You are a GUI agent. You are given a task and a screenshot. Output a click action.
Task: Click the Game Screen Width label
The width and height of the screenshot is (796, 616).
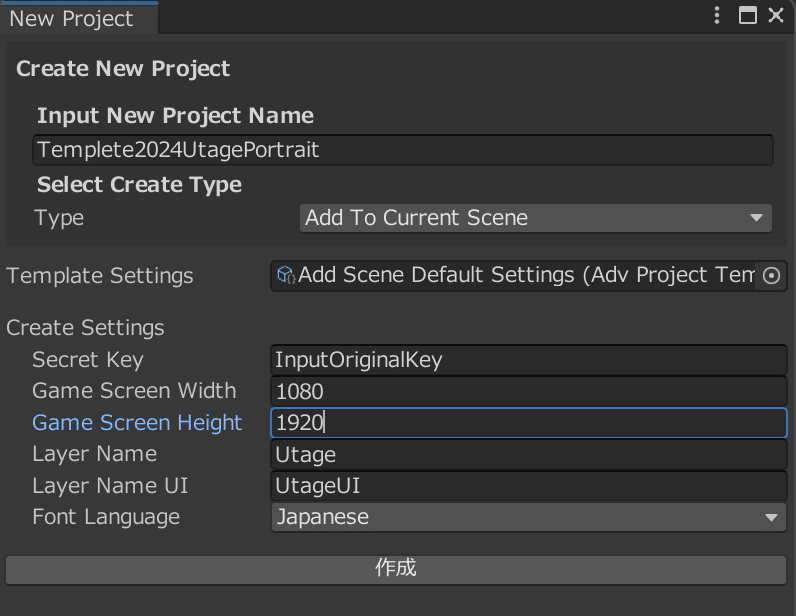[134, 391]
